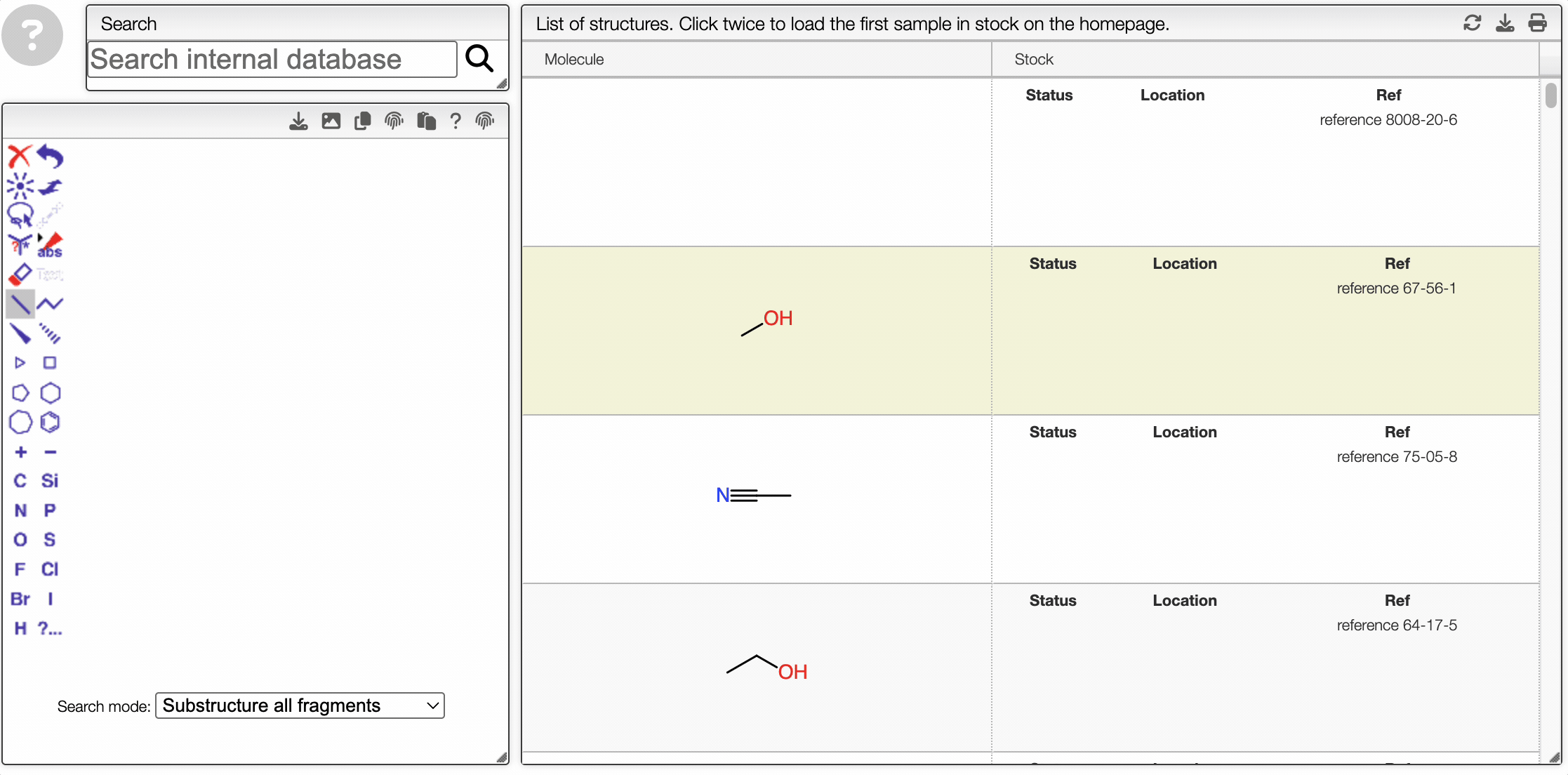Download the structure list
This screenshot has height=775, width=1568.
pyautogui.click(x=1505, y=23)
